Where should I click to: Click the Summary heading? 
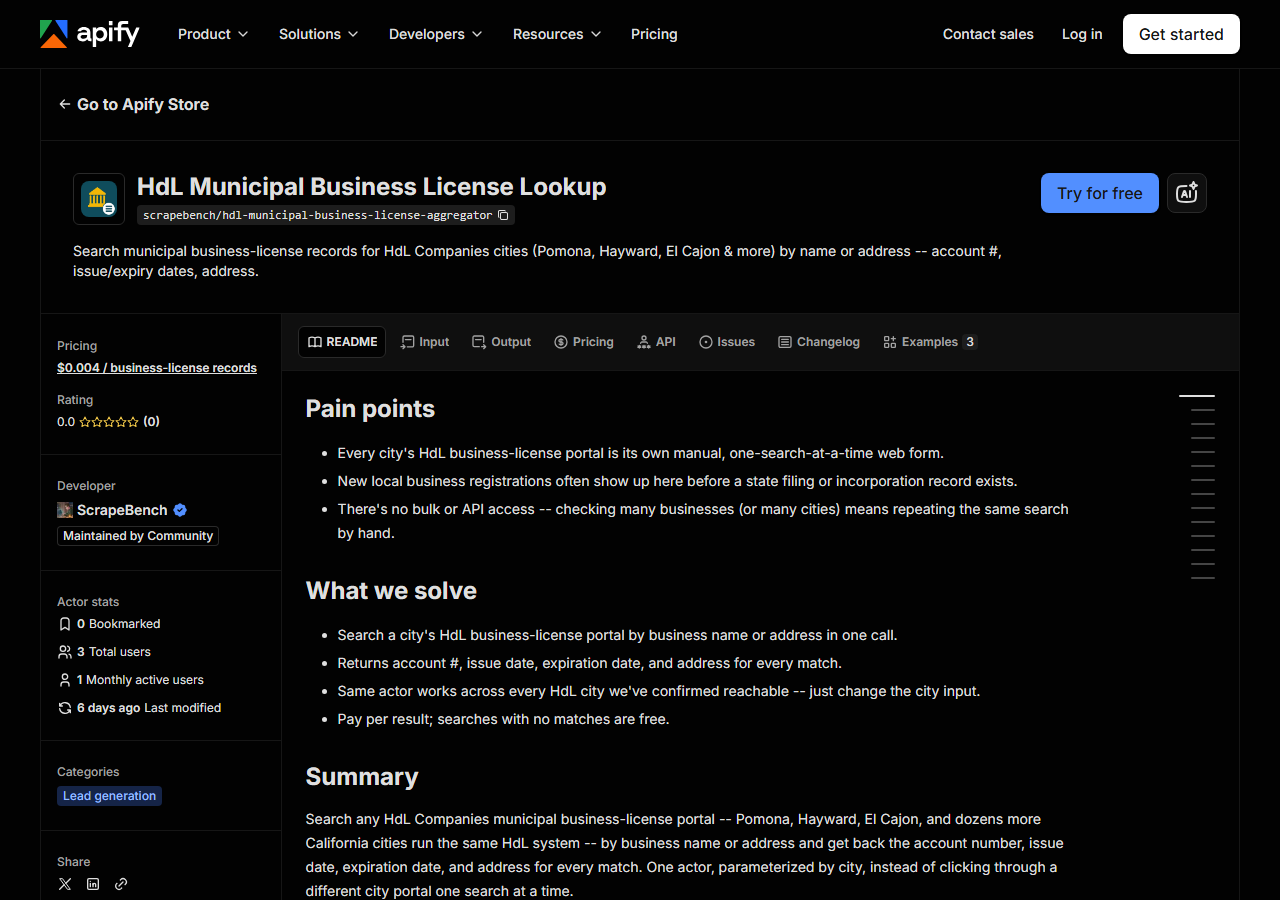[x=362, y=777]
